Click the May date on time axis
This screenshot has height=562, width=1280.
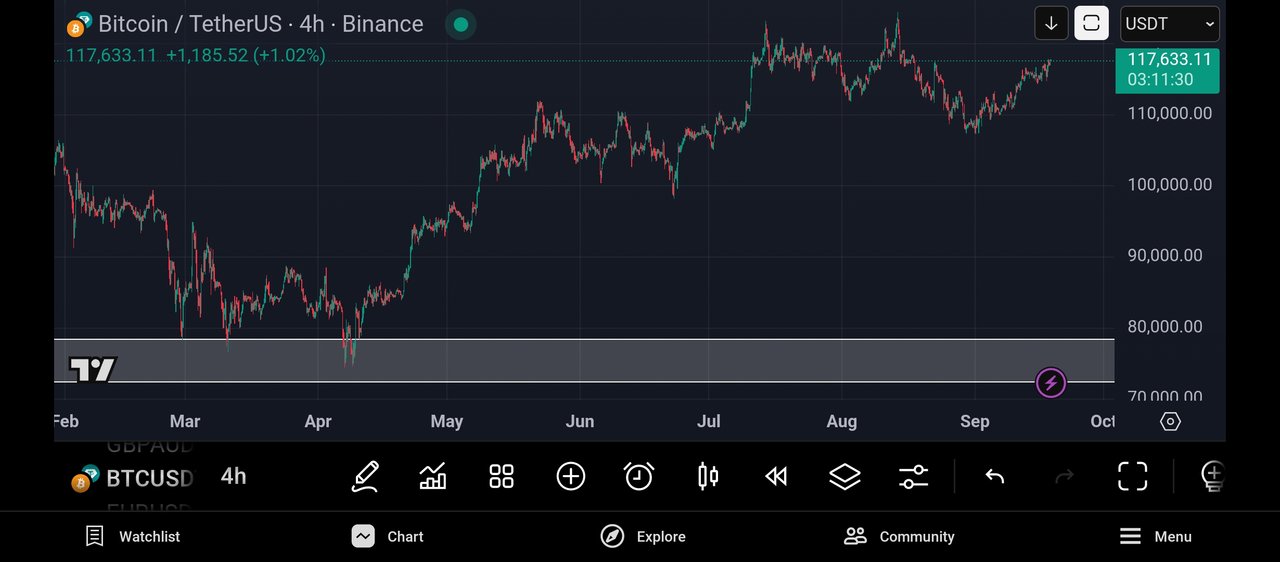447,421
